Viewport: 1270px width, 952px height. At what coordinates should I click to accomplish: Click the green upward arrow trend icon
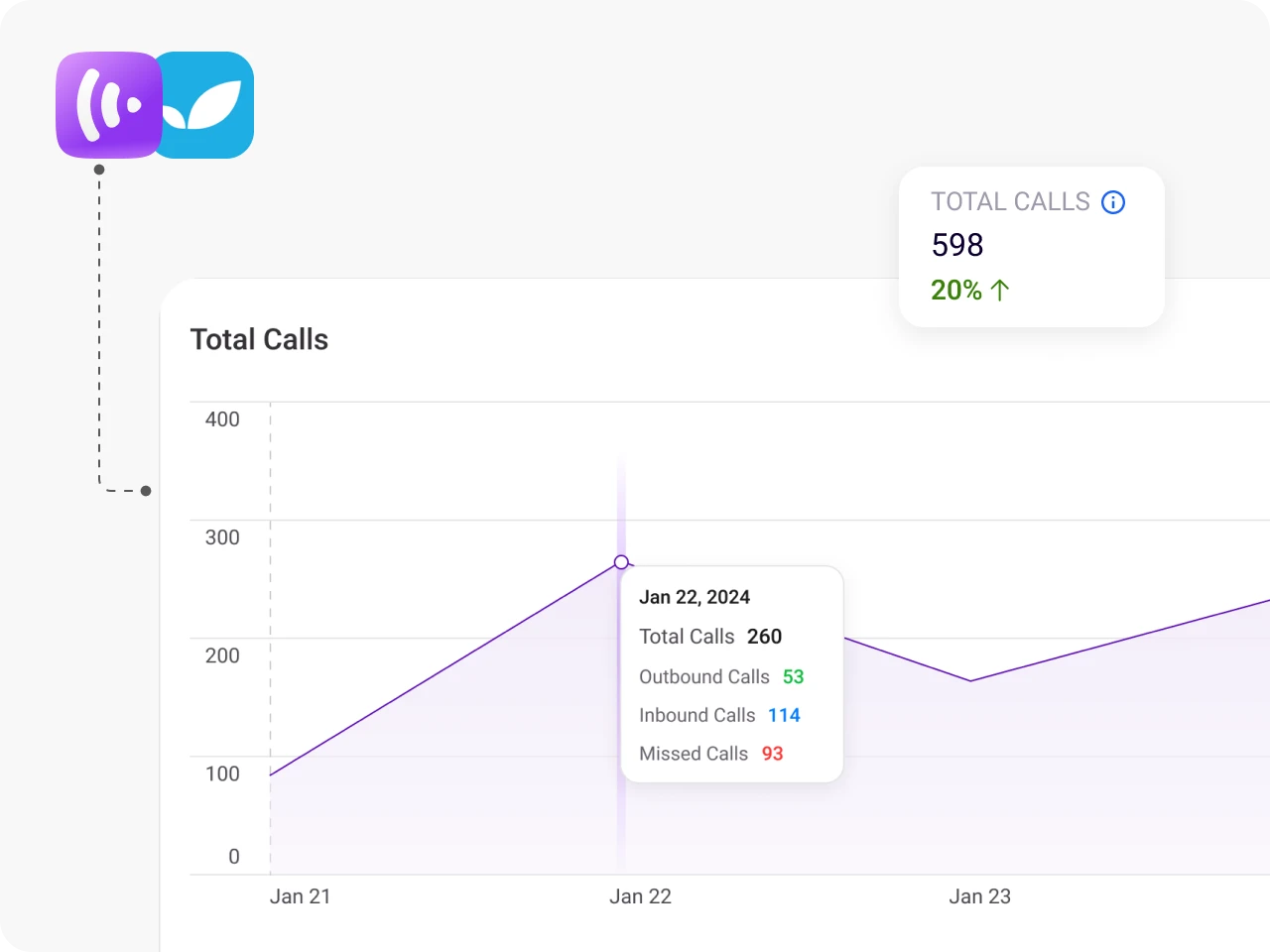coord(1000,290)
